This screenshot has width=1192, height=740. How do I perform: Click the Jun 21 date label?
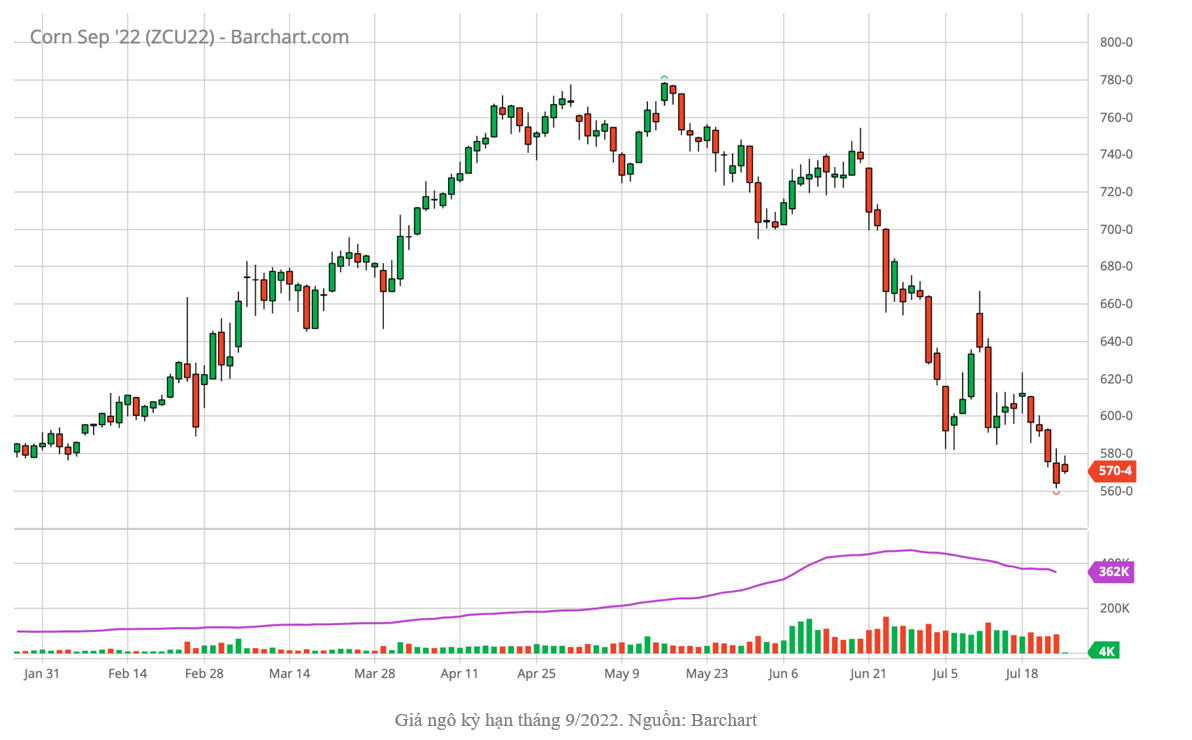(868, 674)
